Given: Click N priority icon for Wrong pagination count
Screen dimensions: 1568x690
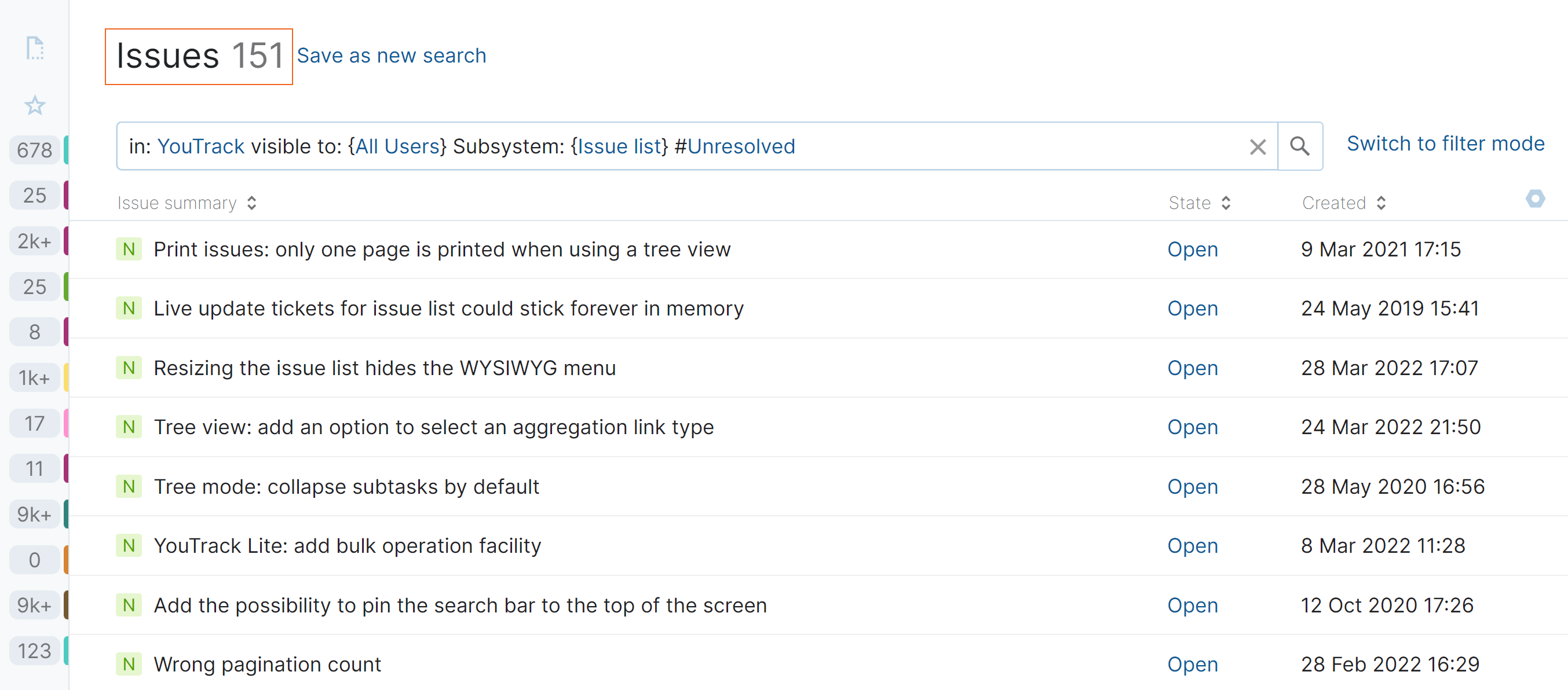Looking at the screenshot, I should [129, 664].
